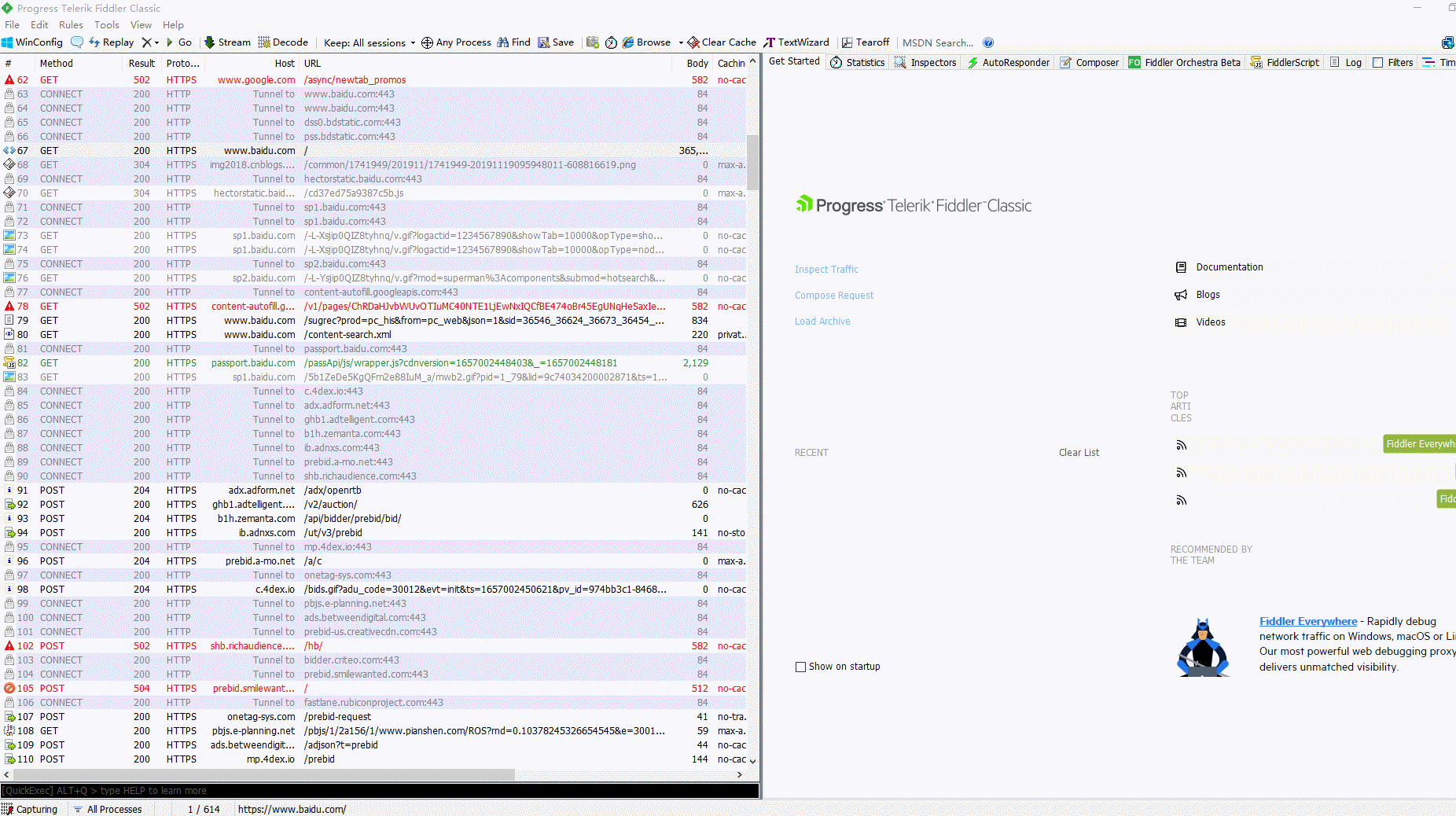The width and height of the screenshot is (1456, 816).
Task: Switch to the Log tab
Action: pyautogui.click(x=1345, y=62)
